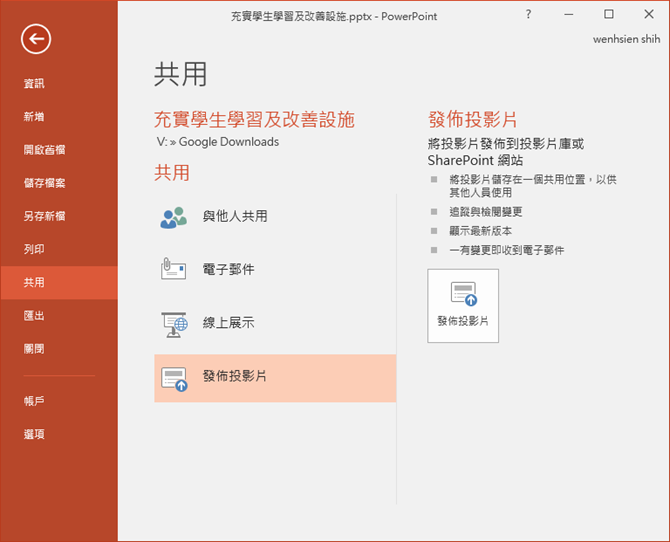The height and width of the screenshot is (542, 670).
Task: Minimize the PowerPoint window
Action: pyautogui.click(x=569, y=14)
